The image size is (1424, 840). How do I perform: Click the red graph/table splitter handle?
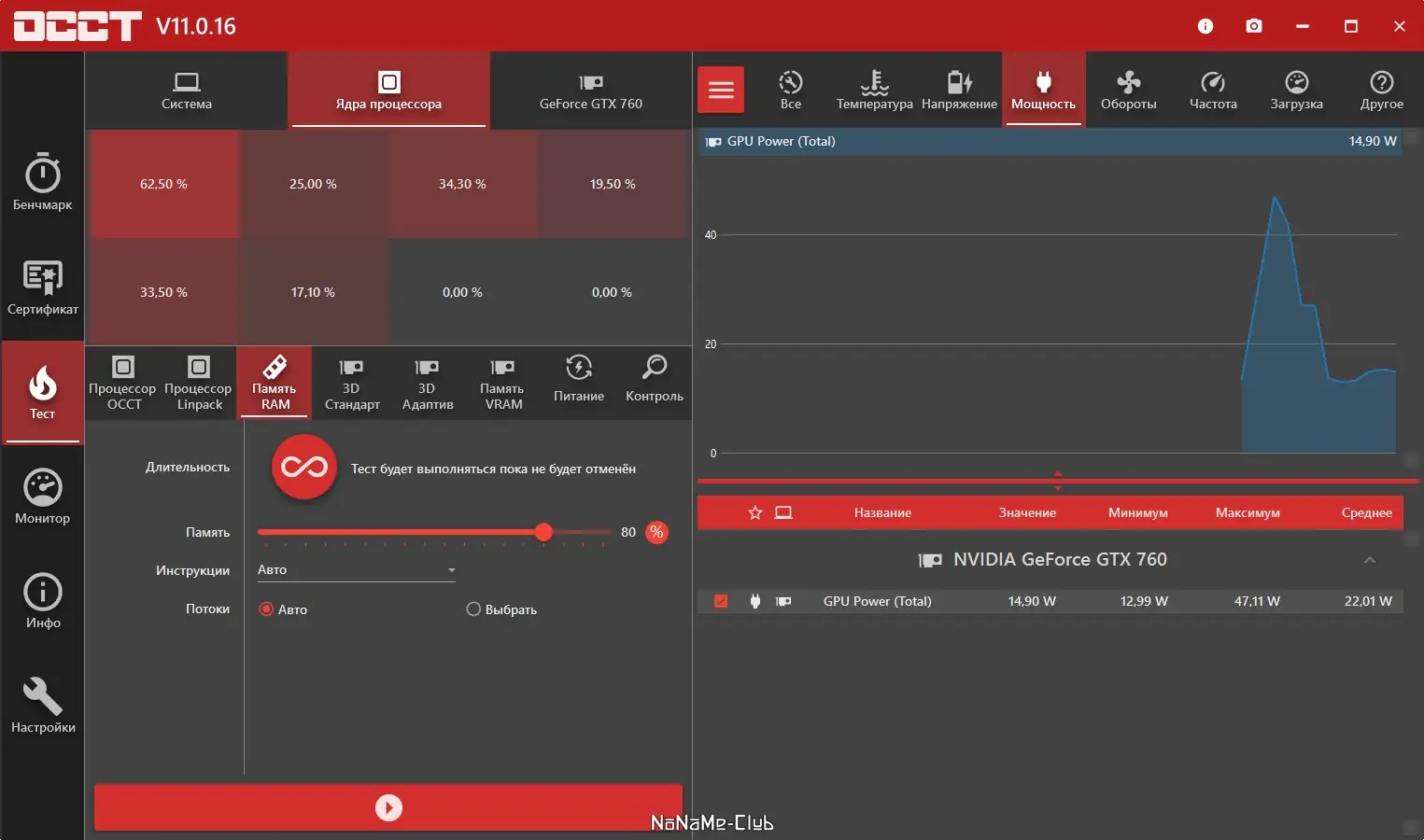click(1058, 481)
